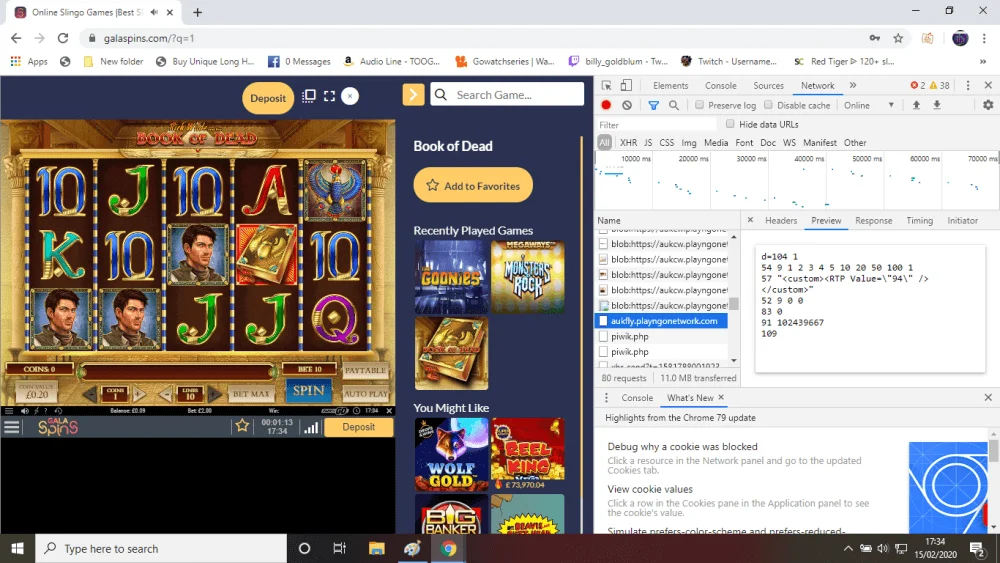Expand hidden bookmarks chevron
Viewport: 1000px width, 563px height.
tap(983, 61)
